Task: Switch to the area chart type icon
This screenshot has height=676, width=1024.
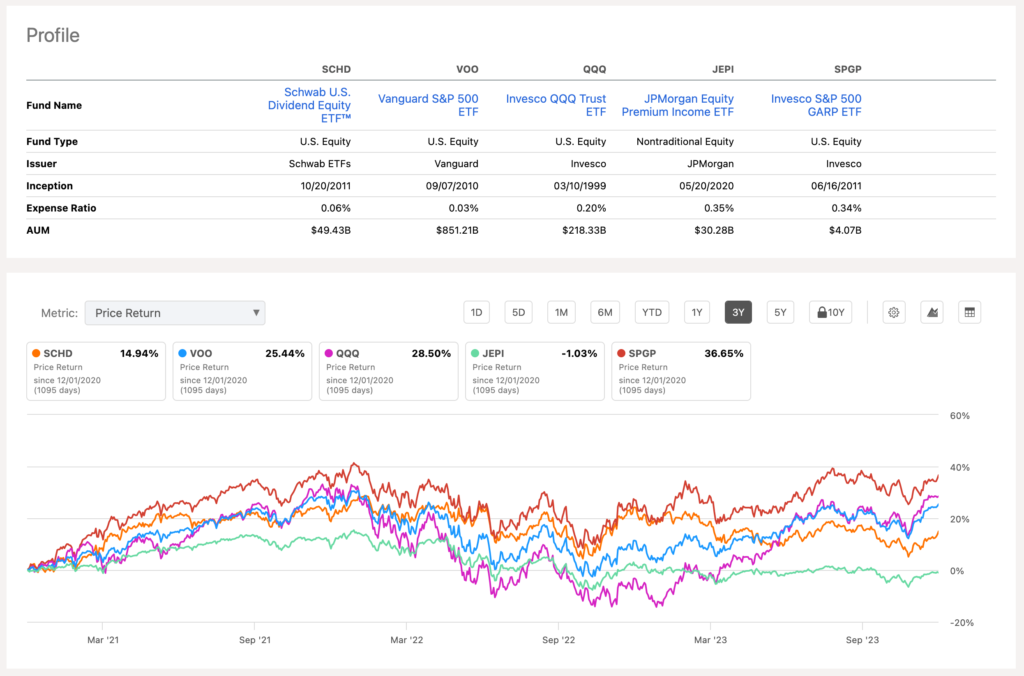Action: 932,313
